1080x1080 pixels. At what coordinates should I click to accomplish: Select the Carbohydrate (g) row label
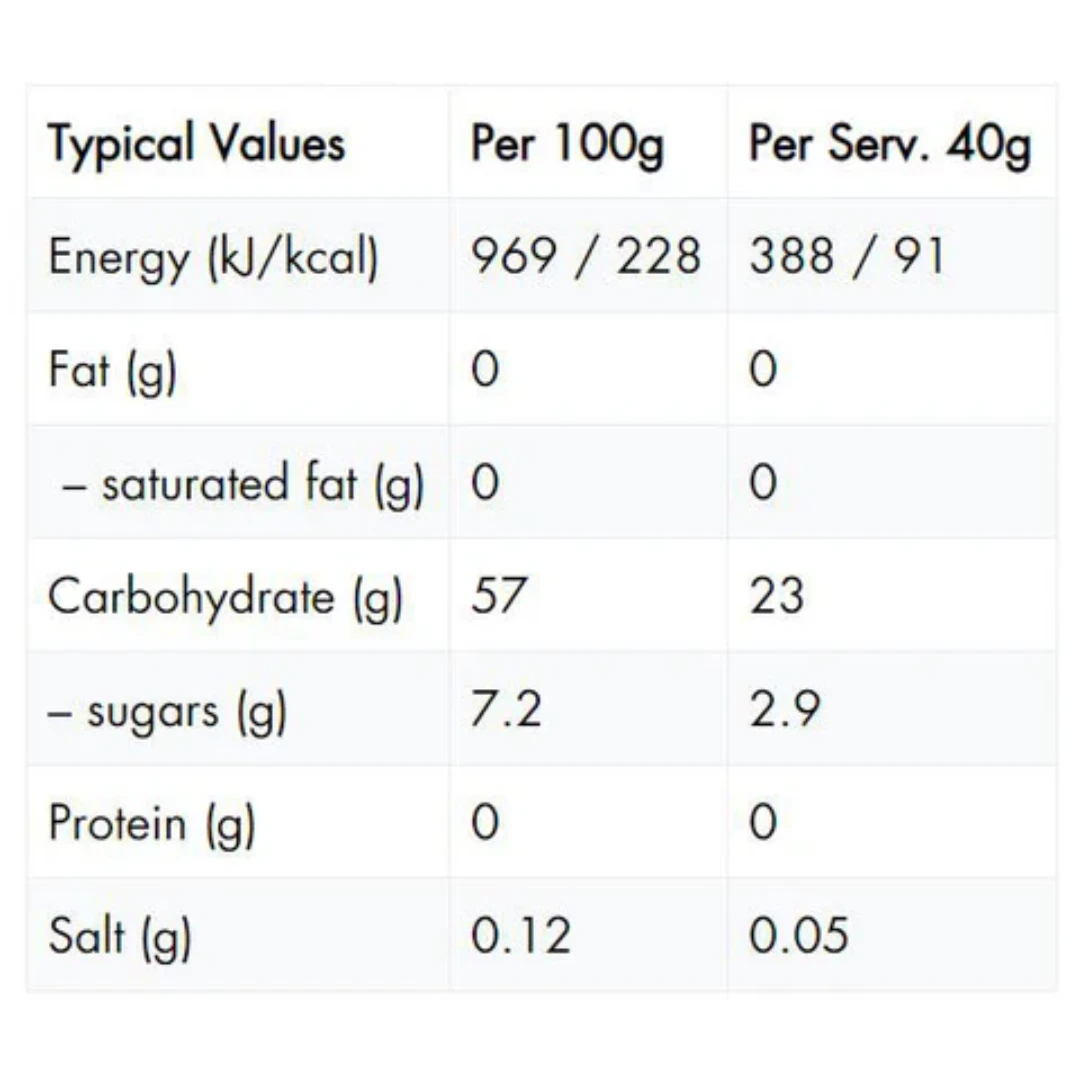point(225,596)
